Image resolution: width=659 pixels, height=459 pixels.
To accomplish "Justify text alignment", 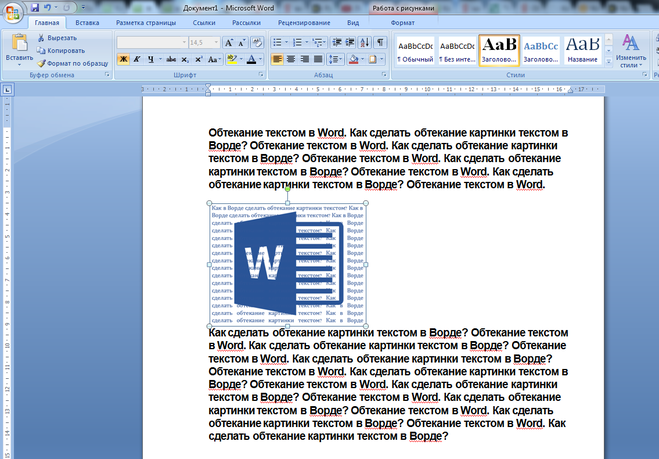I will point(318,59).
